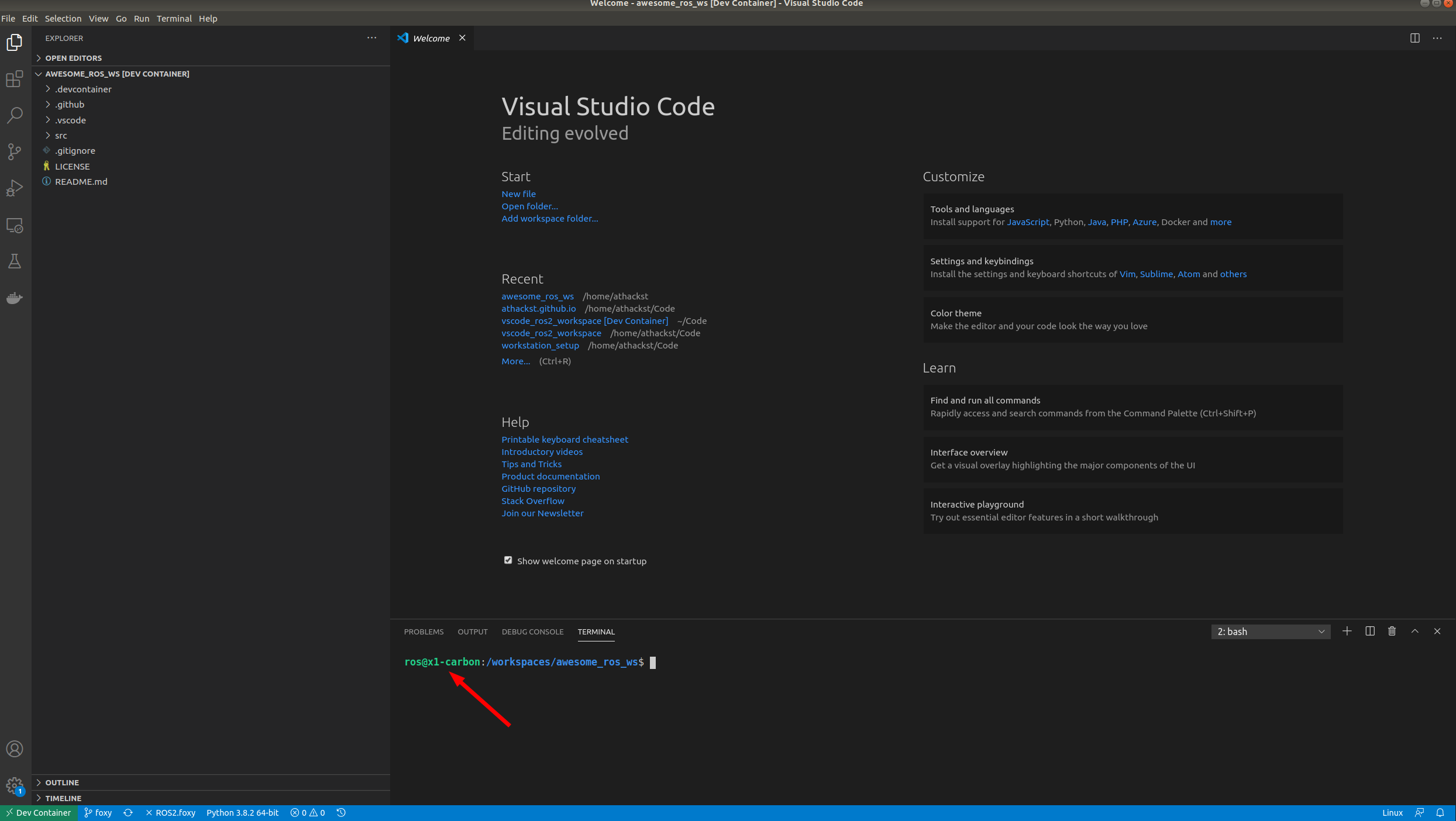Image resolution: width=1456 pixels, height=821 pixels.
Task: Open Run and Debug view icon
Action: click(x=15, y=188)
